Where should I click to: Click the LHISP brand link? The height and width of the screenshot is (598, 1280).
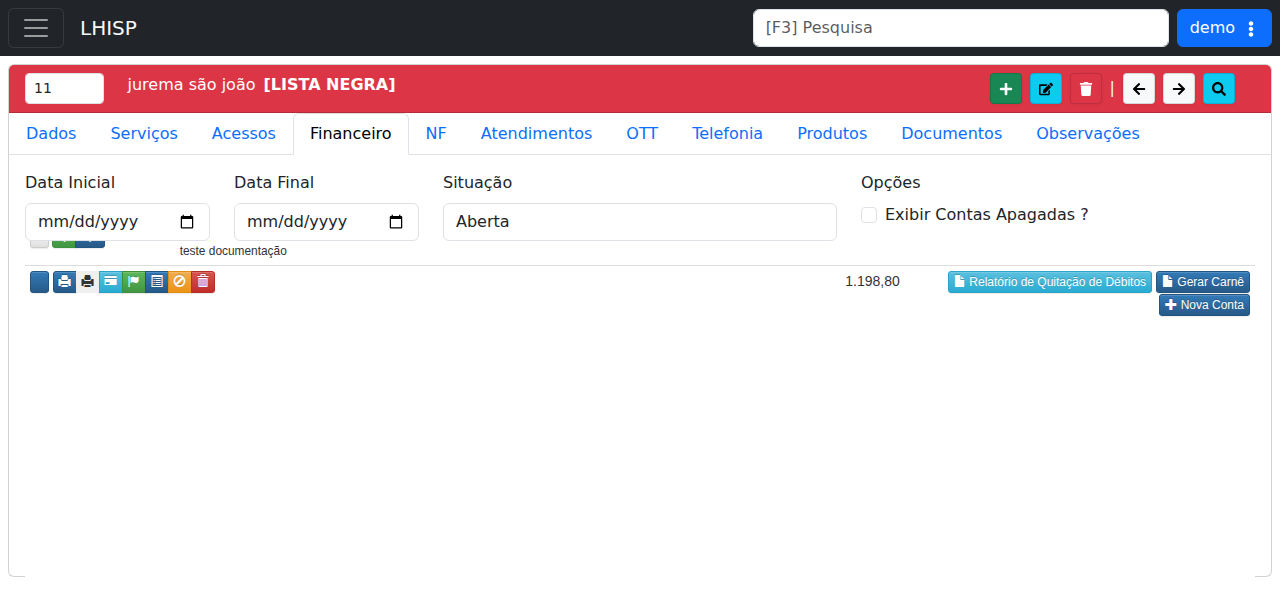click(x=108, y=28)
